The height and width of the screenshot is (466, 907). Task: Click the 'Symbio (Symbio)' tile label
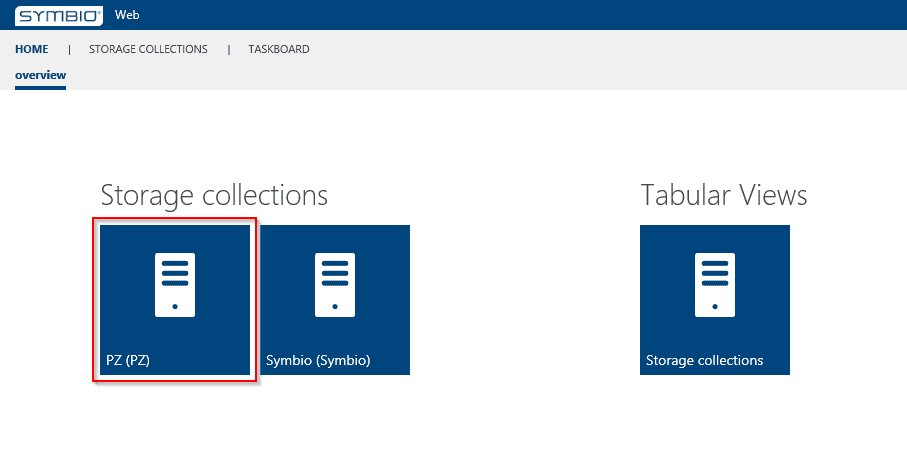(318, 360)
